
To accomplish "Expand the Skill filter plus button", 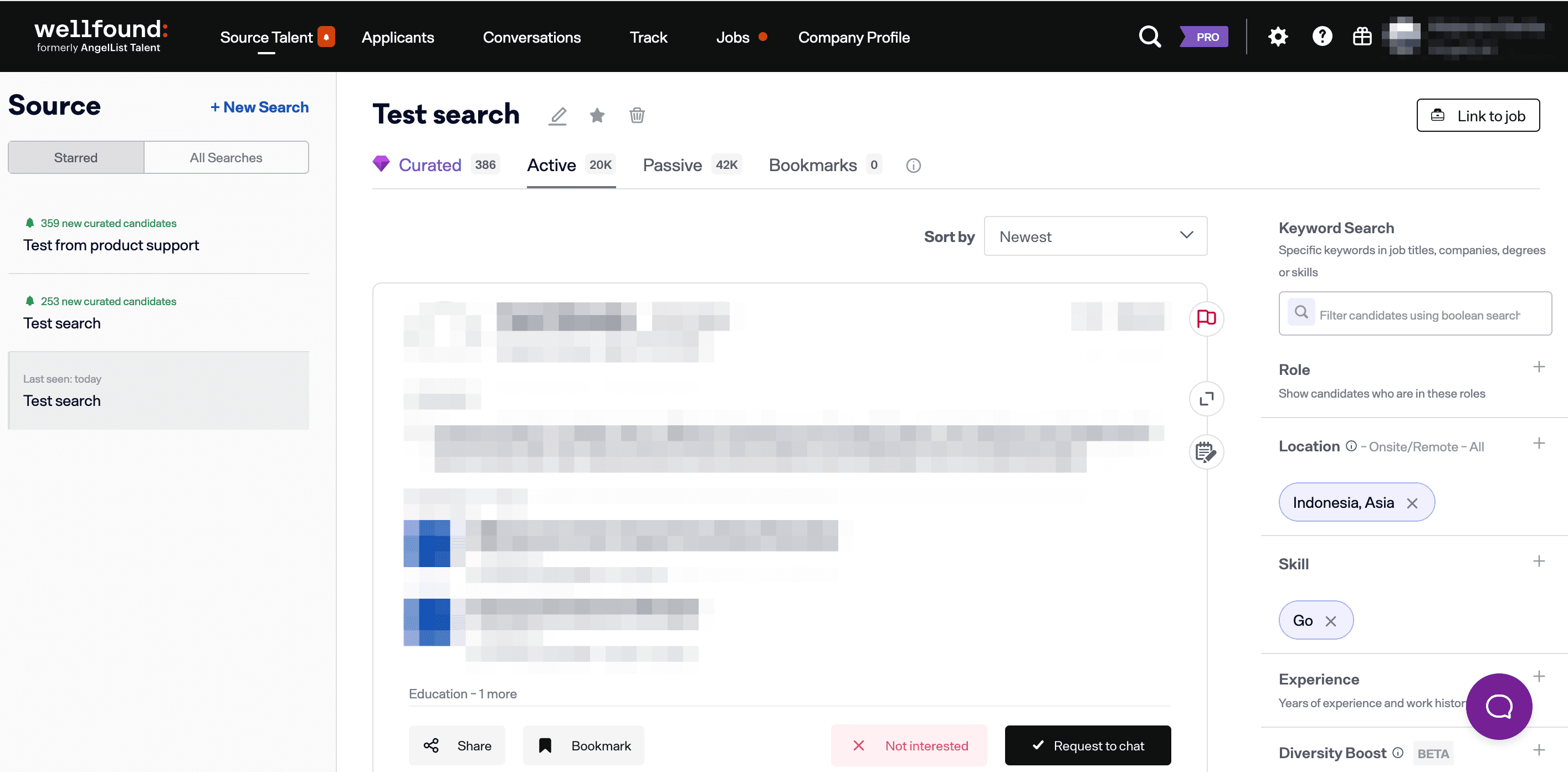I will [1538, 561].
